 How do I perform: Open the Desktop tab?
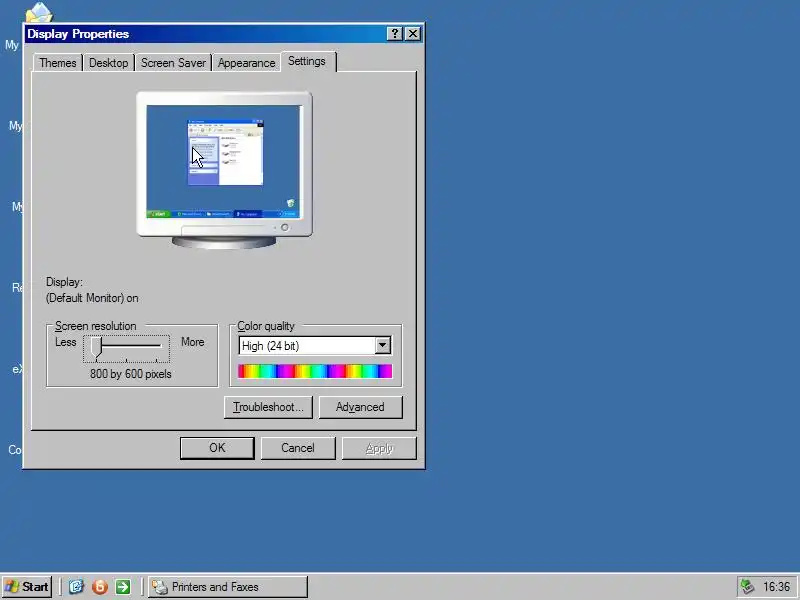(x=109, y=63)
